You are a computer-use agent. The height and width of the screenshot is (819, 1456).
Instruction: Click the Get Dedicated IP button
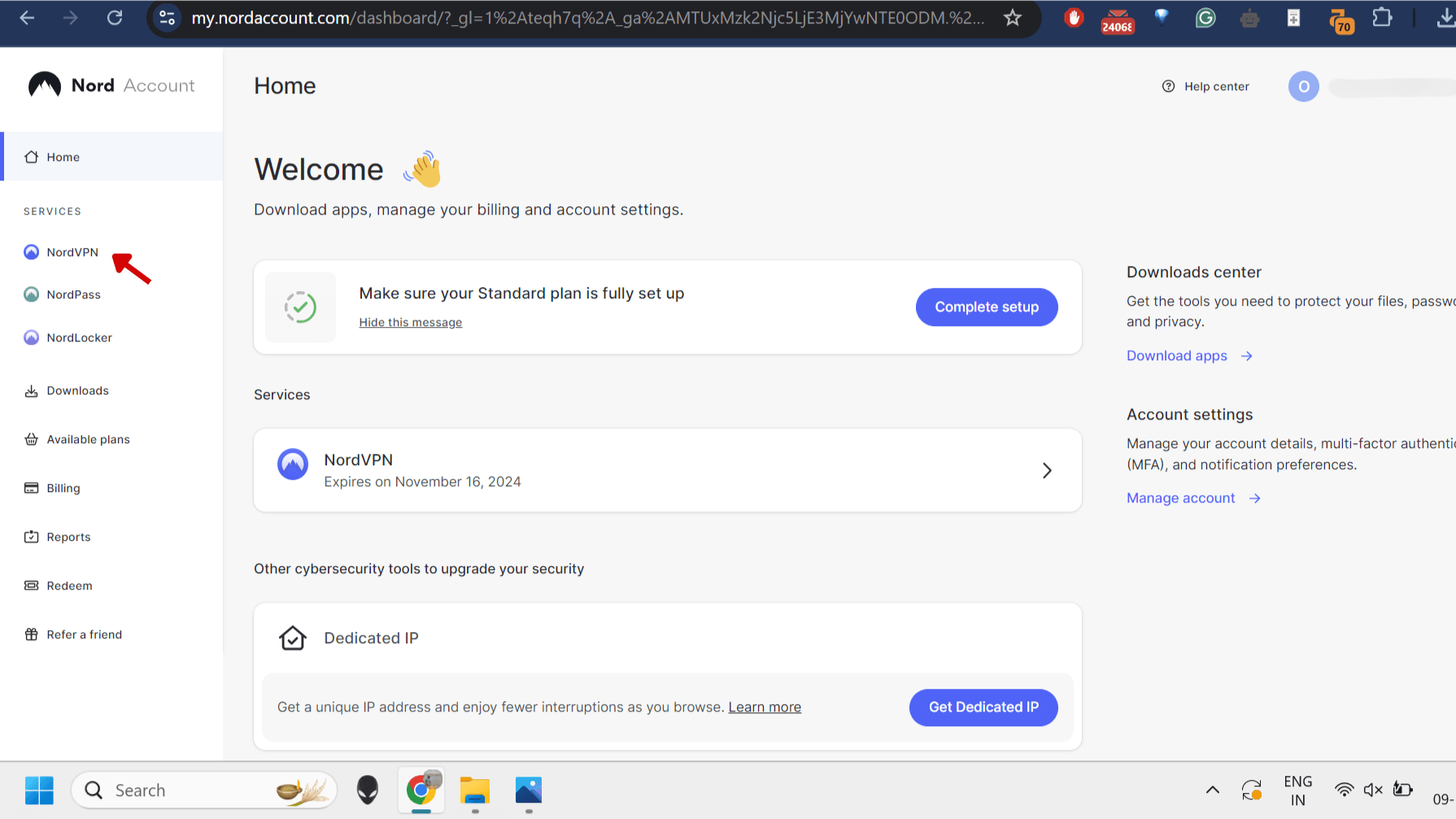coord(983,708)
